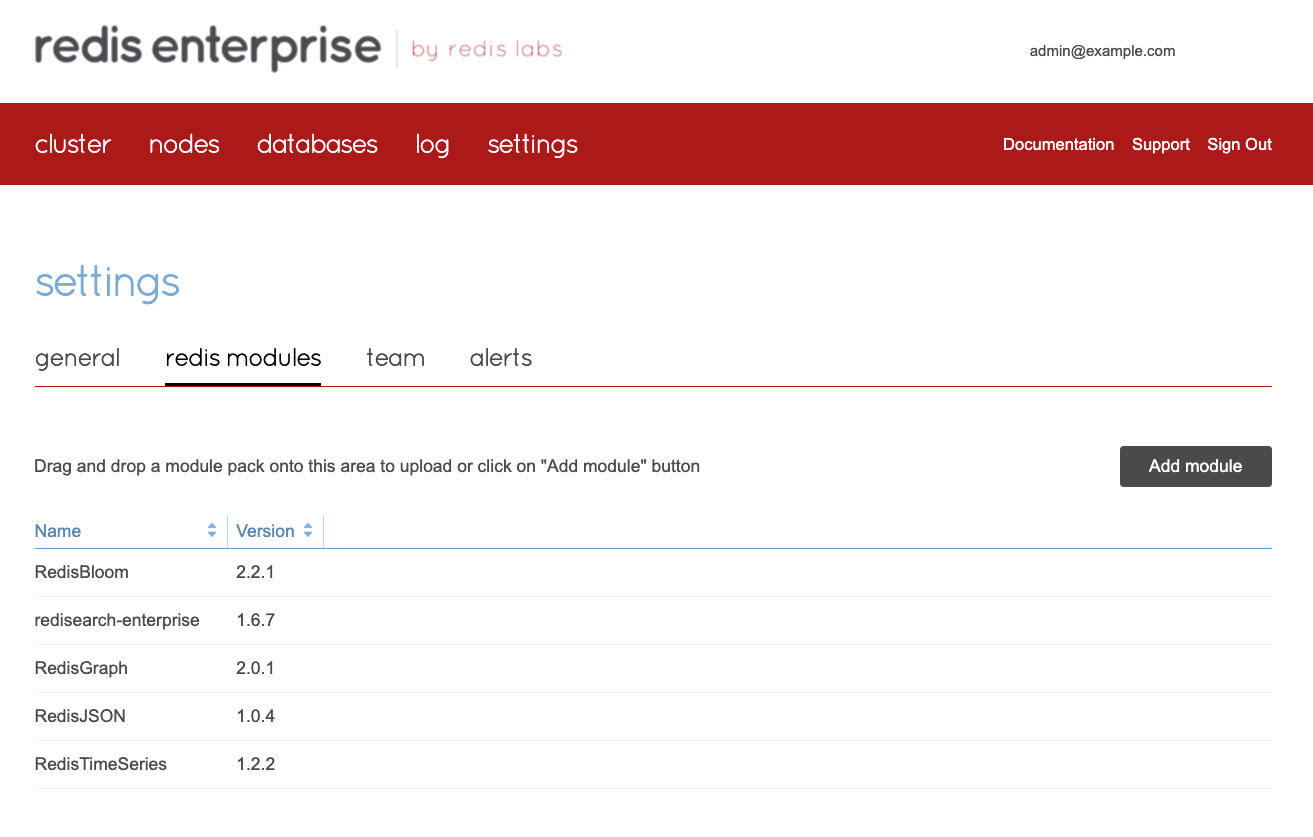
Task: Select the redis modules tab
Action: 243,358
